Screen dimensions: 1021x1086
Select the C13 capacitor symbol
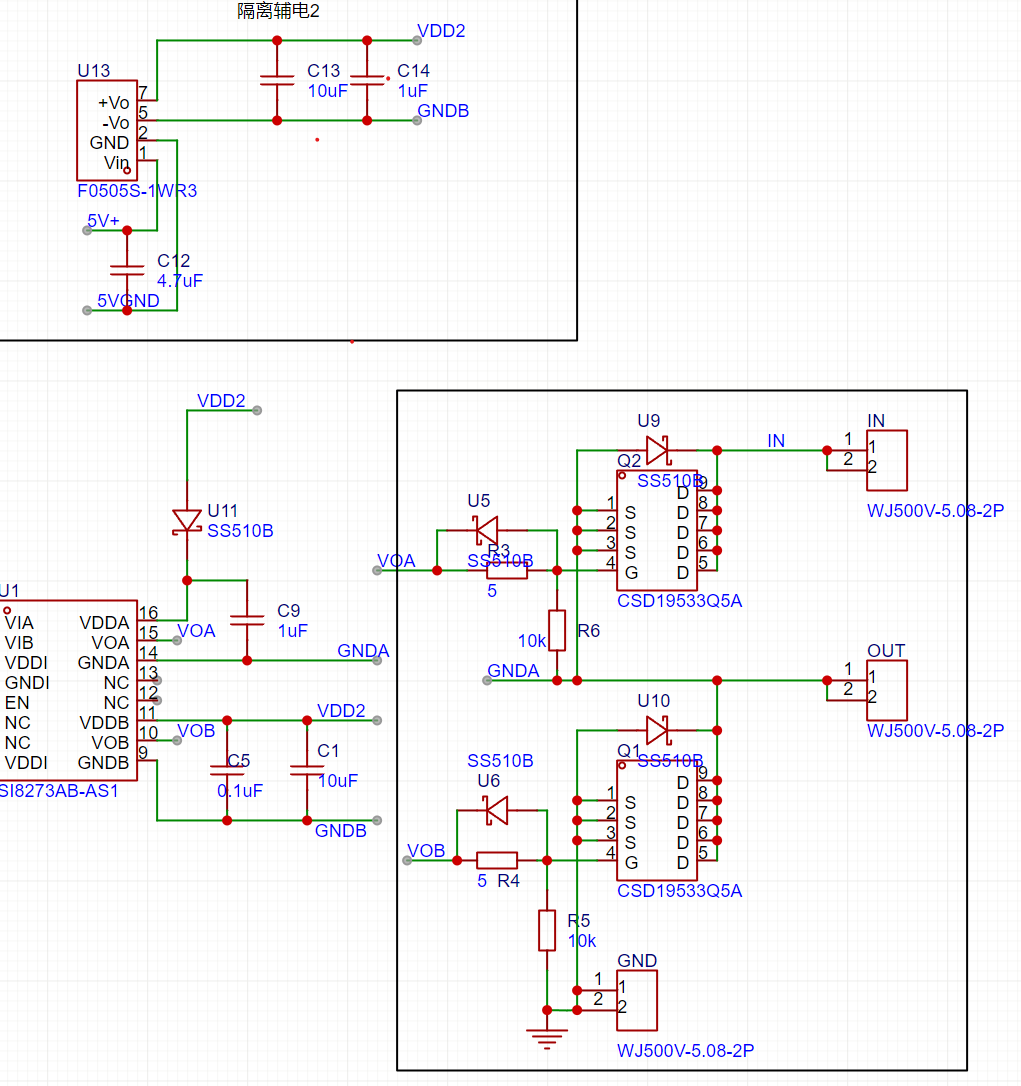(x=277, y=80)
